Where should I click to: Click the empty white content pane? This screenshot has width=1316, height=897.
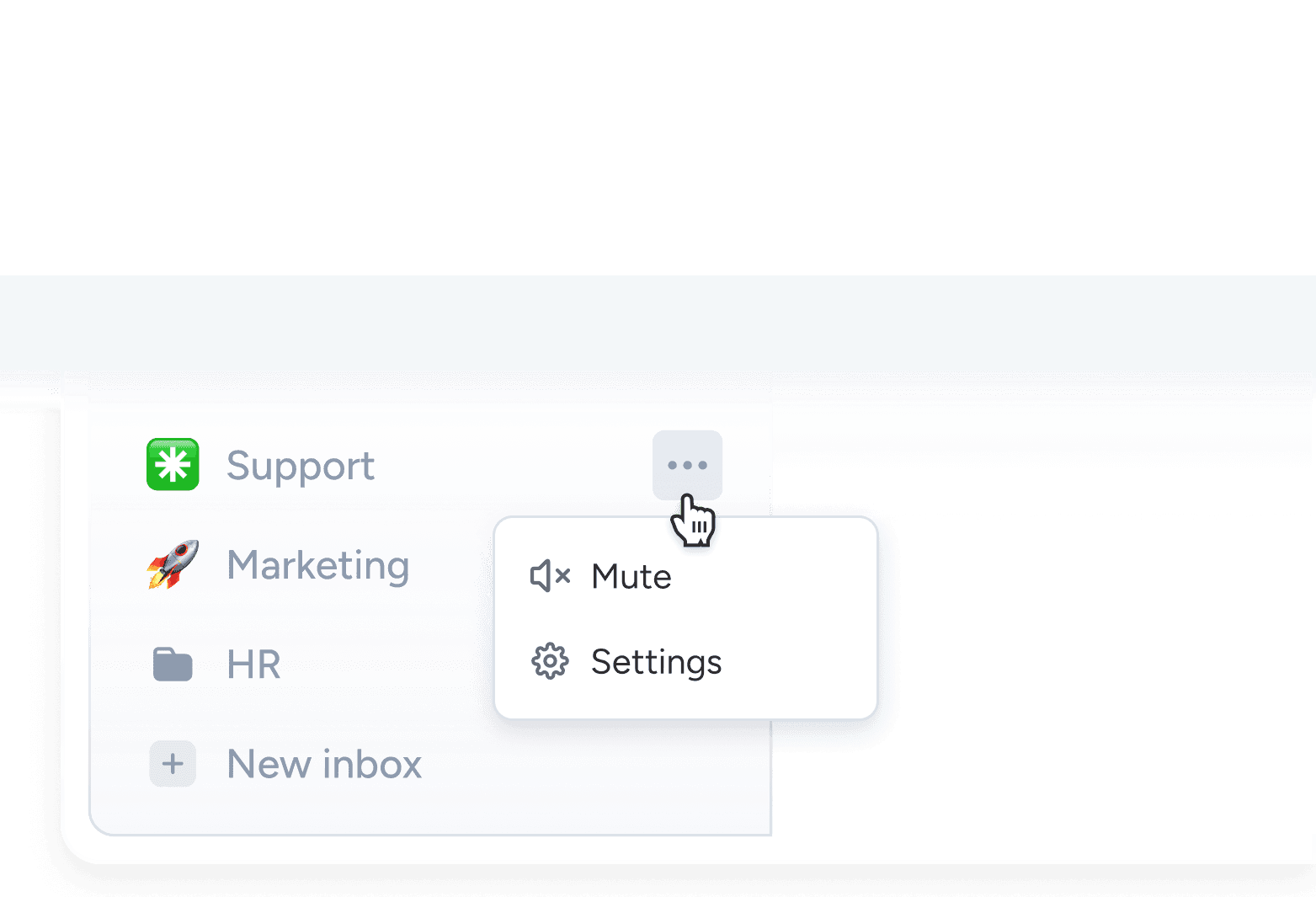pyautogui.click(x=1095, y=632)
